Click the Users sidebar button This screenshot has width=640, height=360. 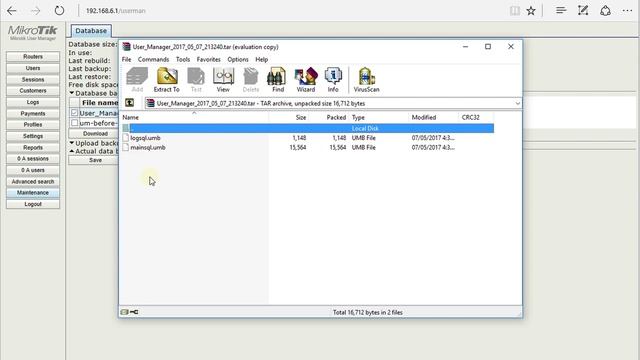pyautogui.click(x=33, y=68)
